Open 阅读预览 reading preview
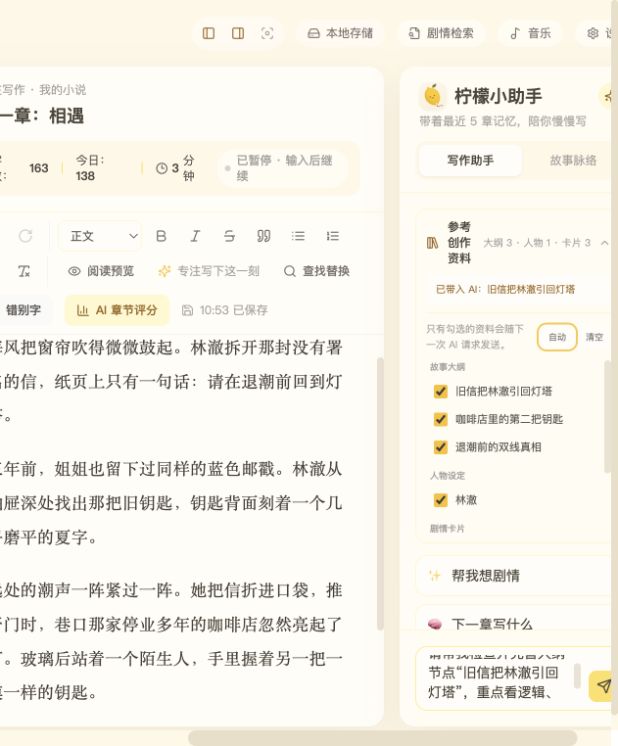Image resolution: width=618 pixels, height=746 pixels. (101, 271)
